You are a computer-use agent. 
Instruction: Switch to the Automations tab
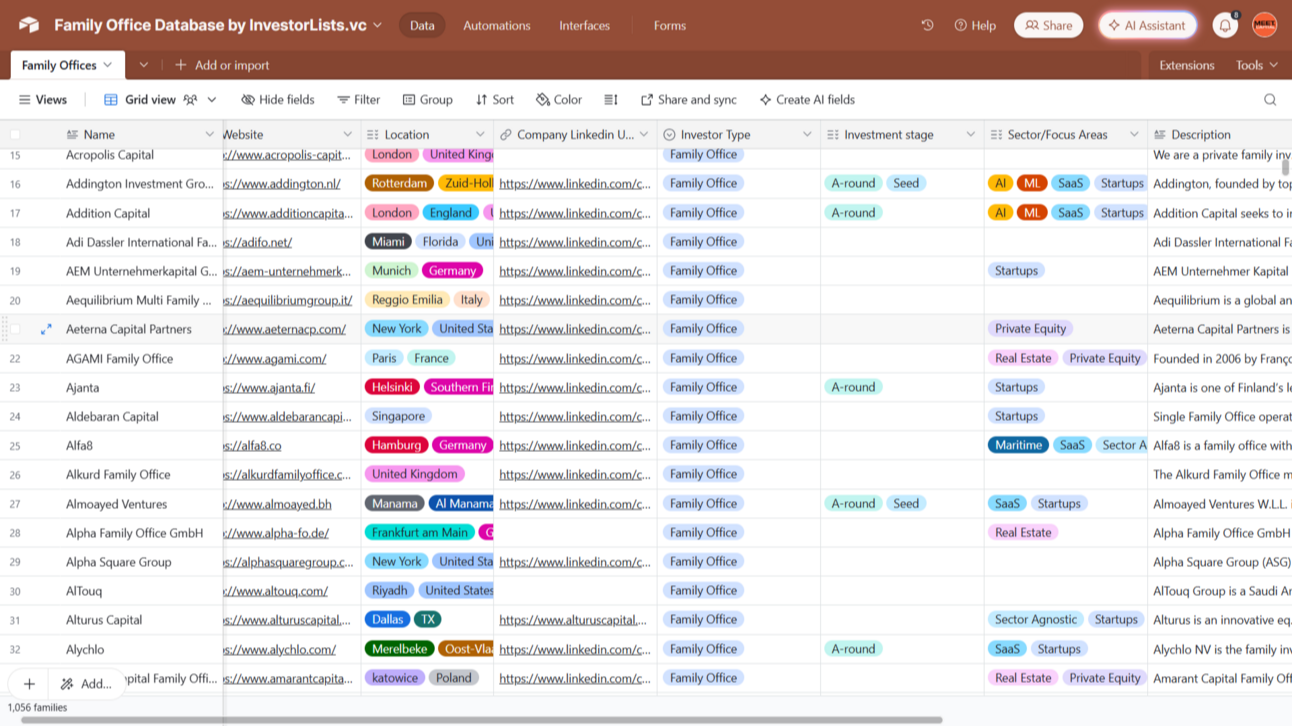click(x=496, y=25)
